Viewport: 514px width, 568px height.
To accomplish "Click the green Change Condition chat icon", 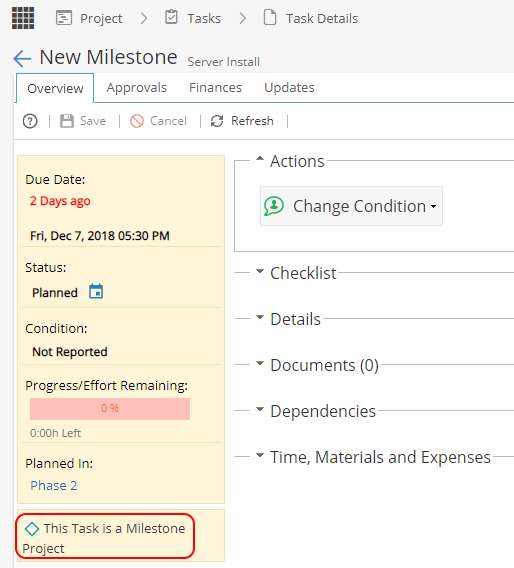I will (274, 206).
